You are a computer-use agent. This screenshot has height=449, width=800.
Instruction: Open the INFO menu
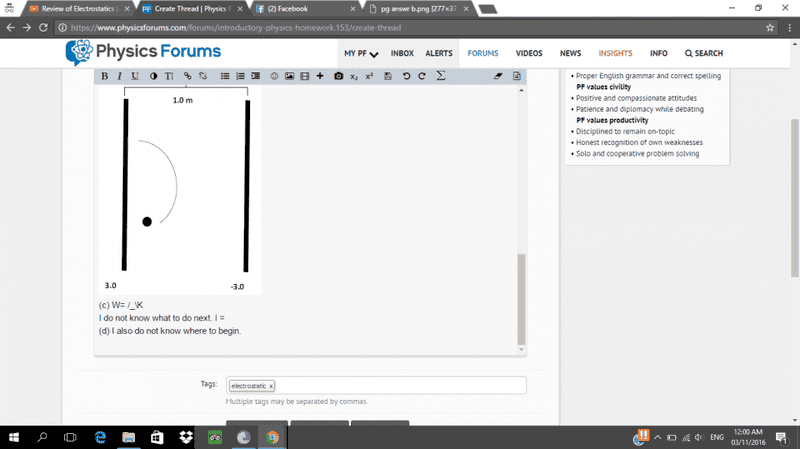[659, 53]
